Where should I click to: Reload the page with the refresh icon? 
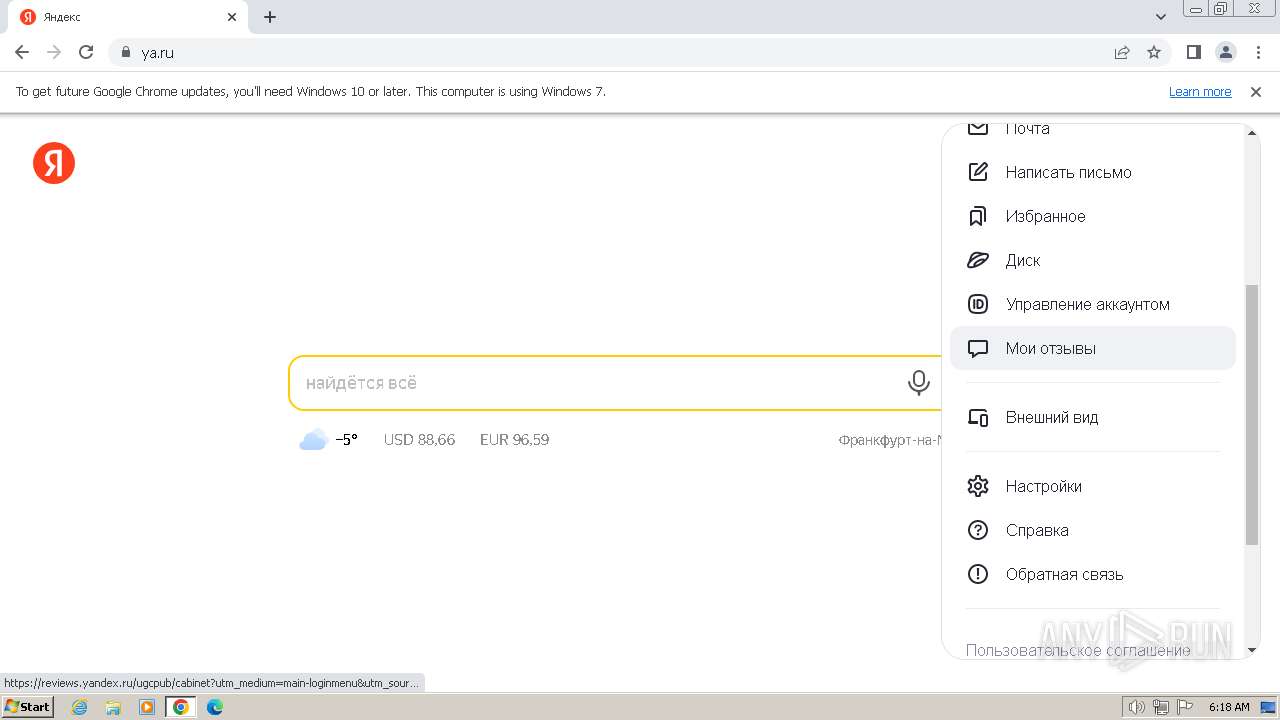(86, 52)
